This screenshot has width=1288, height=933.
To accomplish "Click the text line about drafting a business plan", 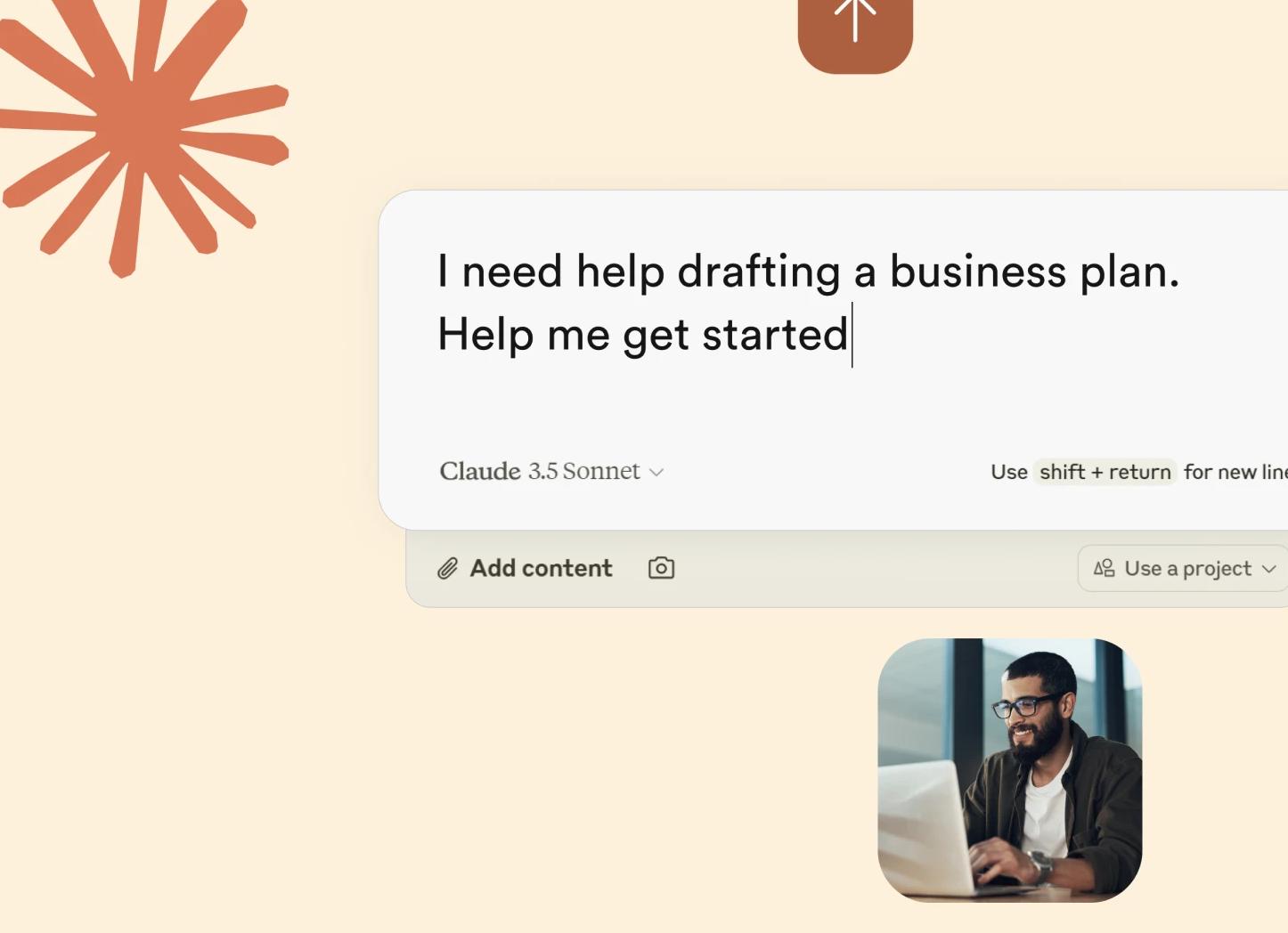I will click(x=808, y=272).
